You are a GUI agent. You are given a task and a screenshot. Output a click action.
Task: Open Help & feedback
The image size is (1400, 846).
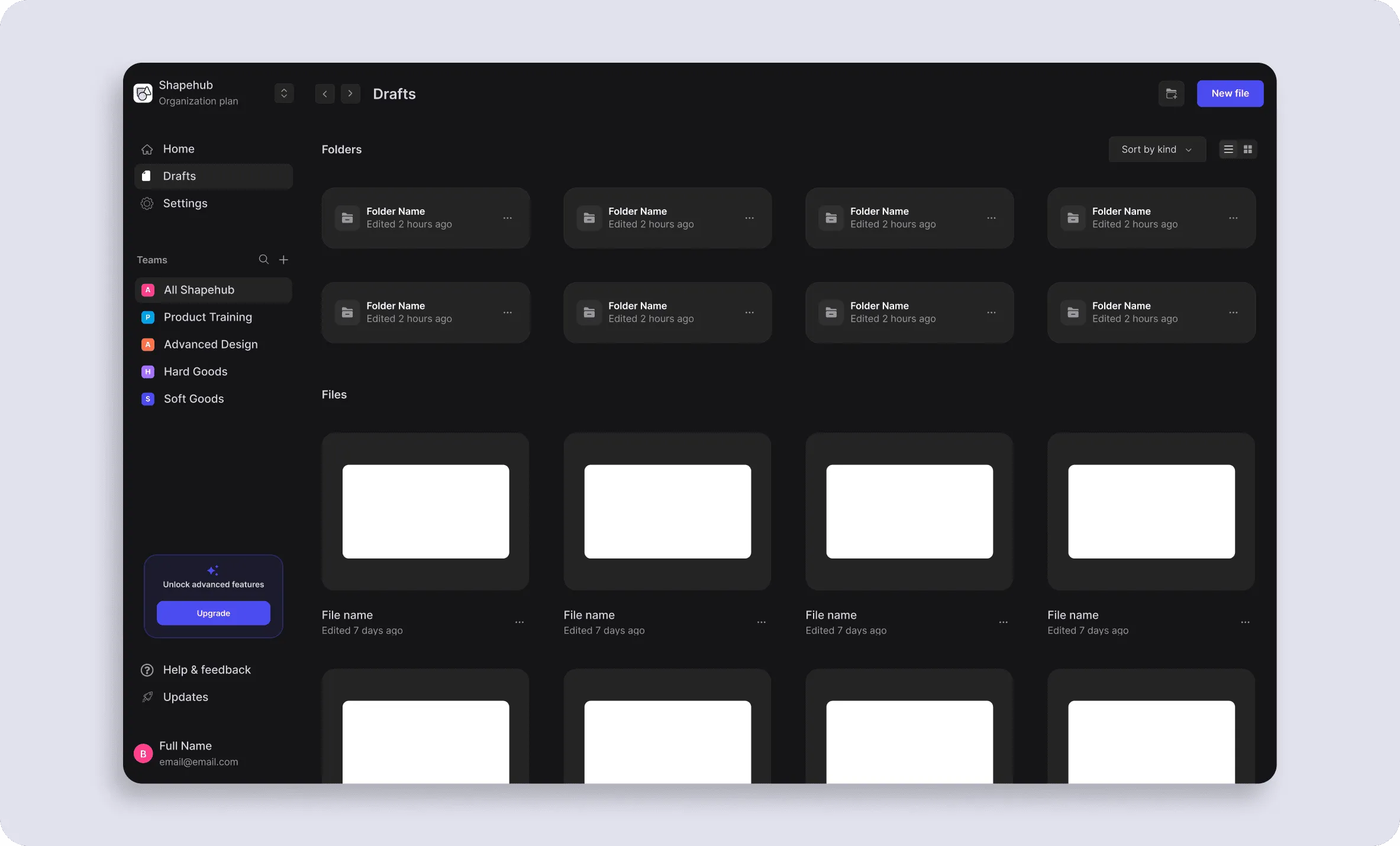pos(207,670)
